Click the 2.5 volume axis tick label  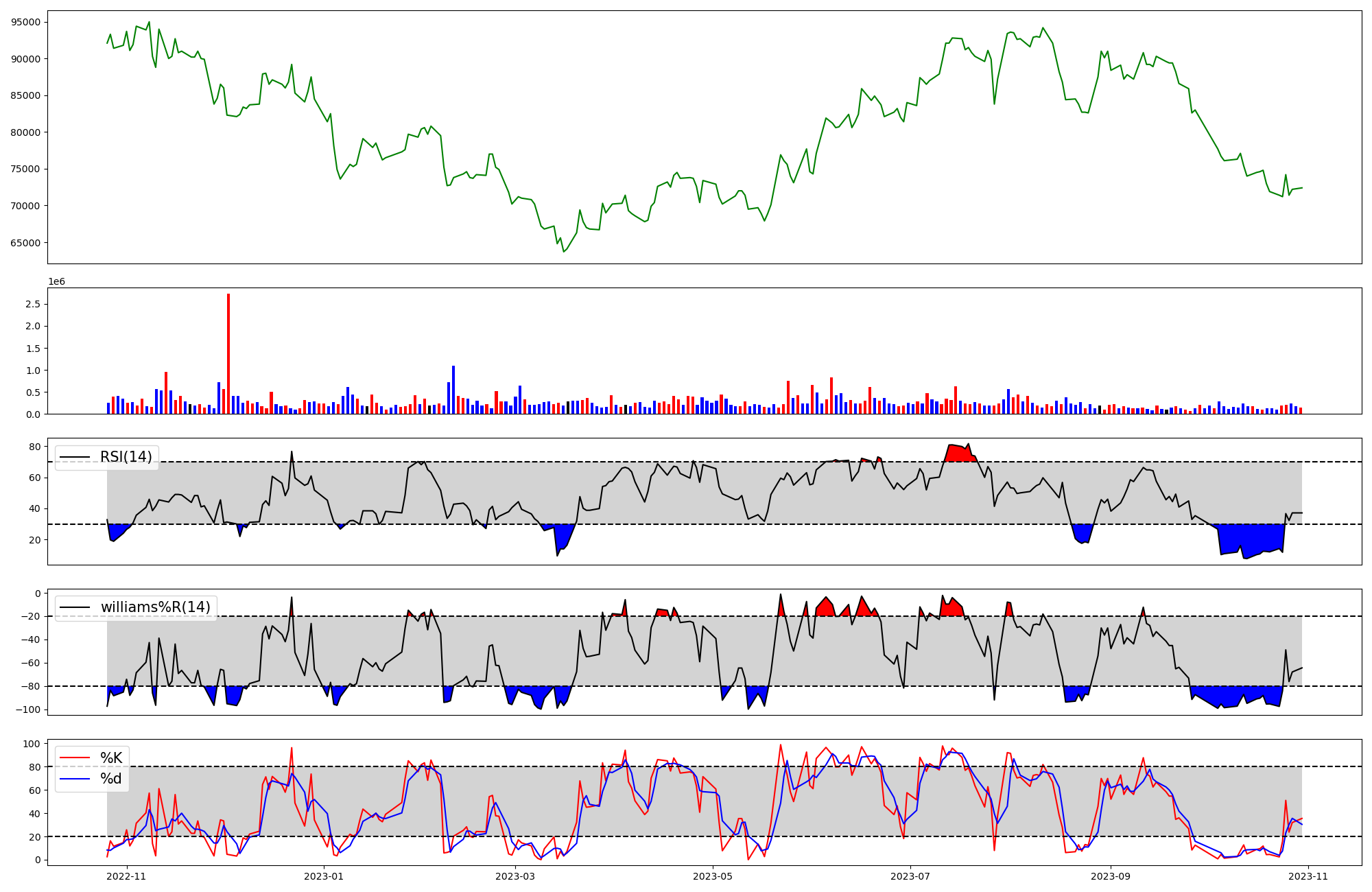coord(32,304)
